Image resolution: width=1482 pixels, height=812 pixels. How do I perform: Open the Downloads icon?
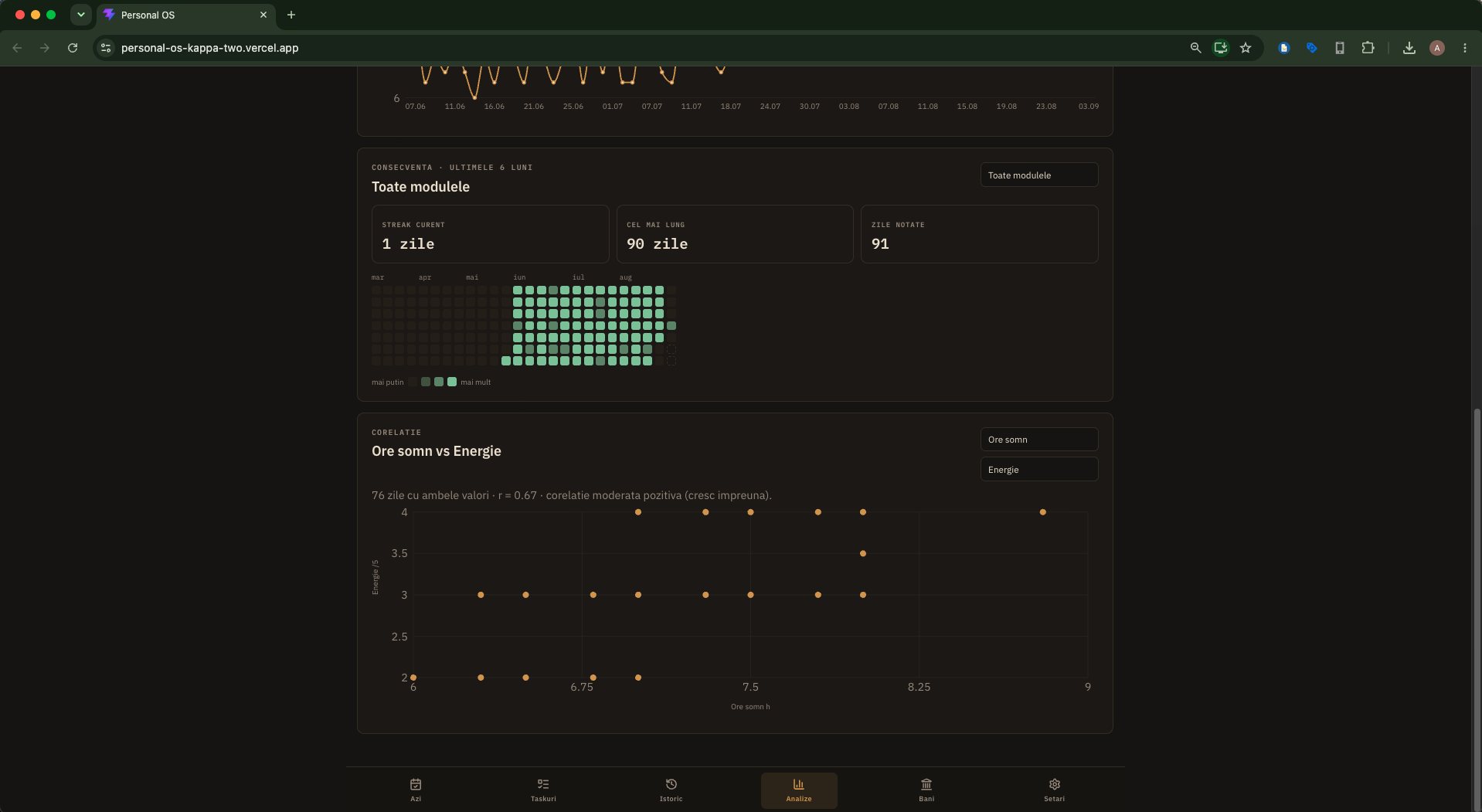pyautogui.click(x=1409, y=48)
